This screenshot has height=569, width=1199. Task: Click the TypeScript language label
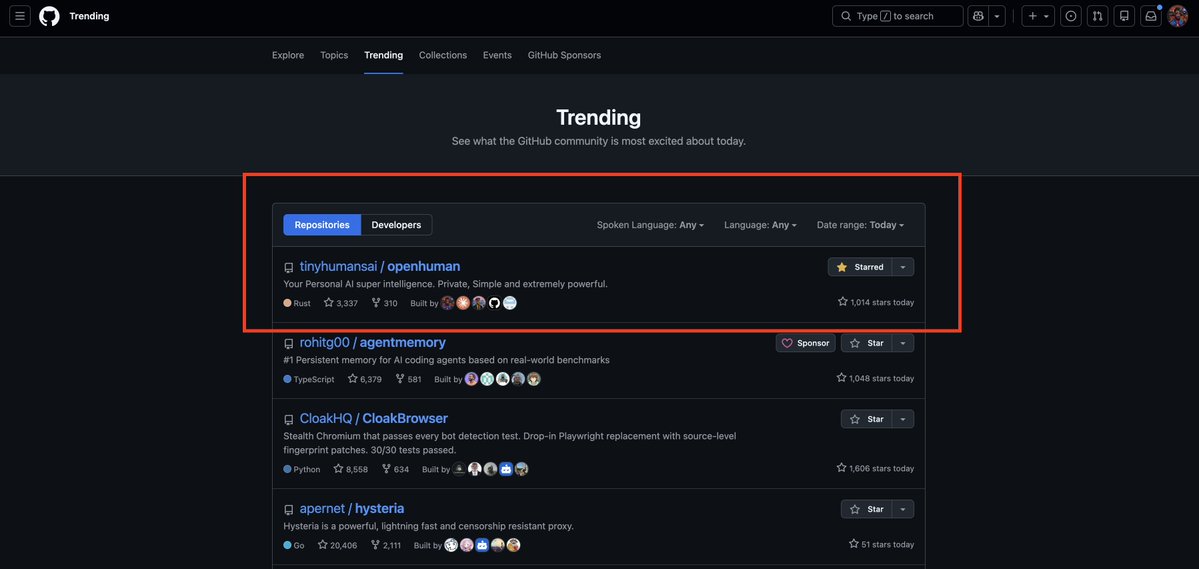point(309,379)
